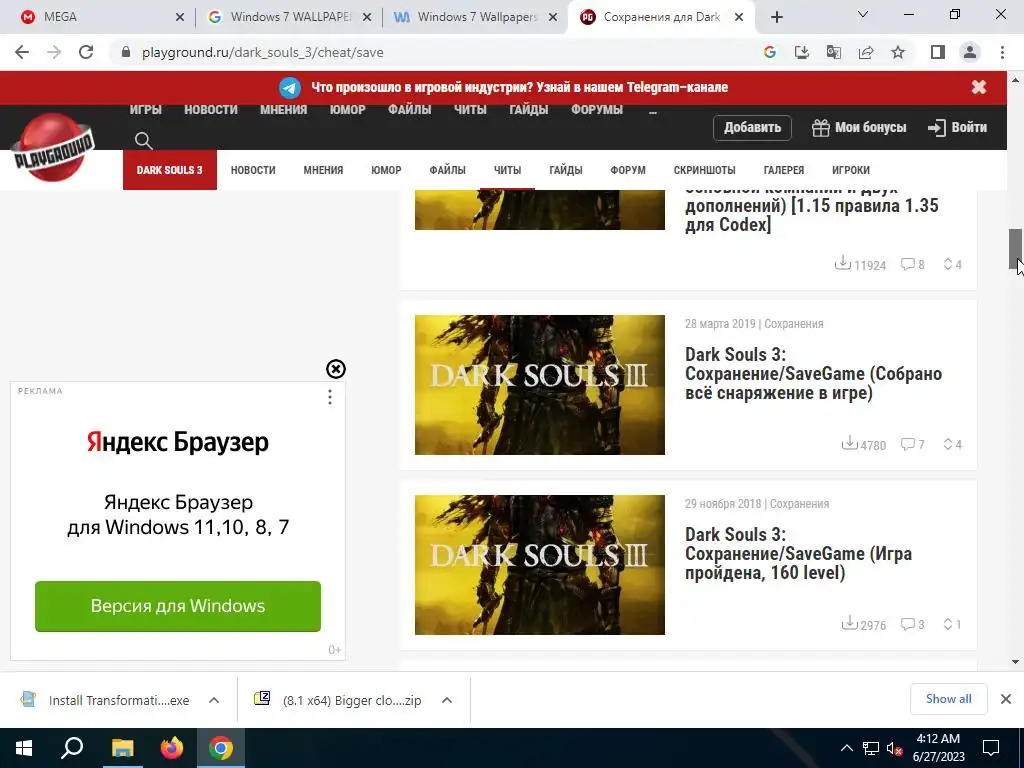Open the translate page icon
1024x768 pixels.
point(834,52)
